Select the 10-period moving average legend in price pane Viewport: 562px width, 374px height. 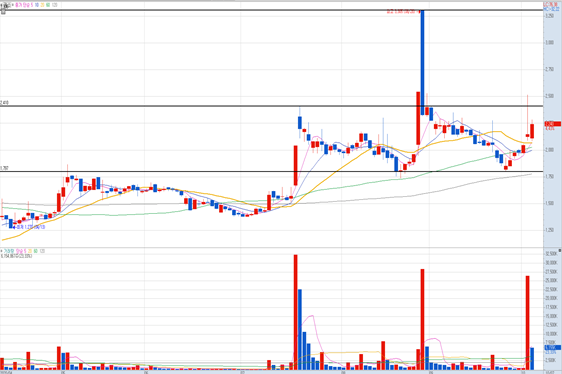[37, 5]
